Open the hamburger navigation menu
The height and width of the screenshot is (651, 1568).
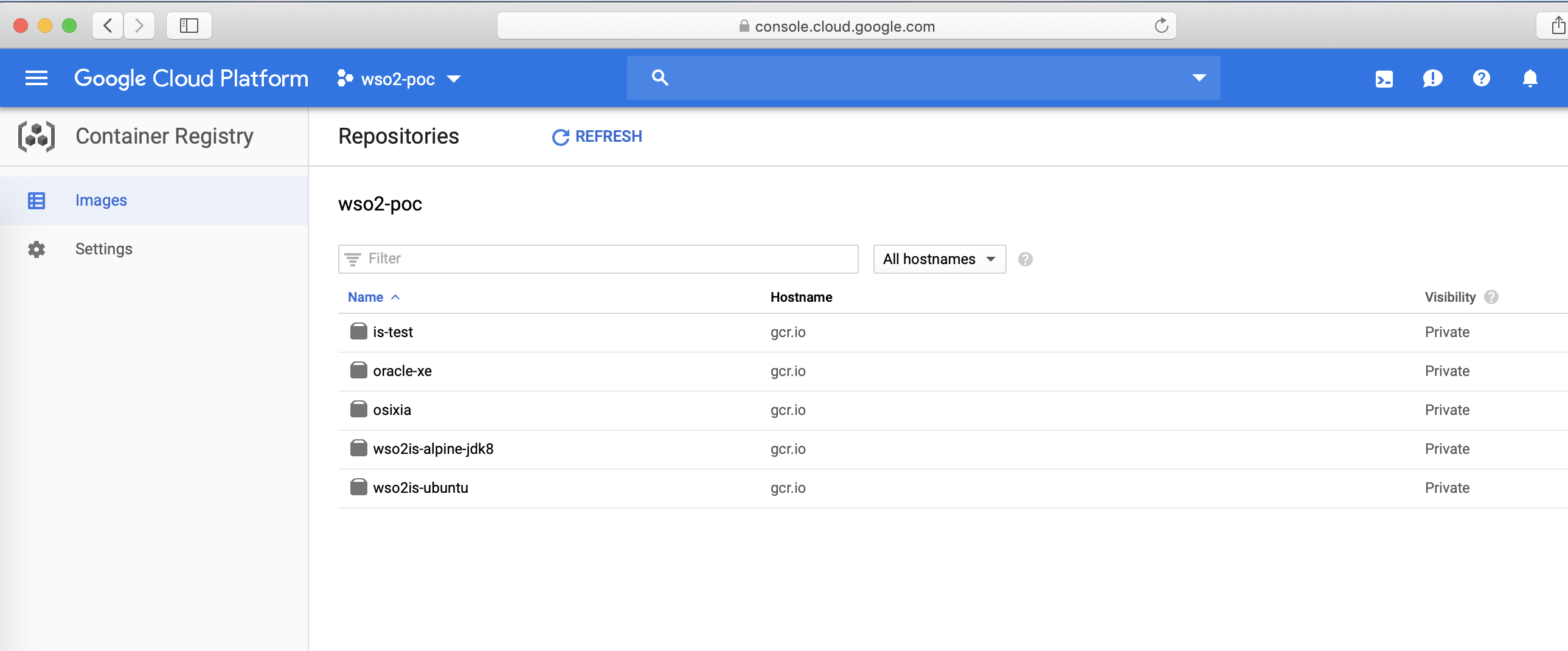tap(36, 78)
